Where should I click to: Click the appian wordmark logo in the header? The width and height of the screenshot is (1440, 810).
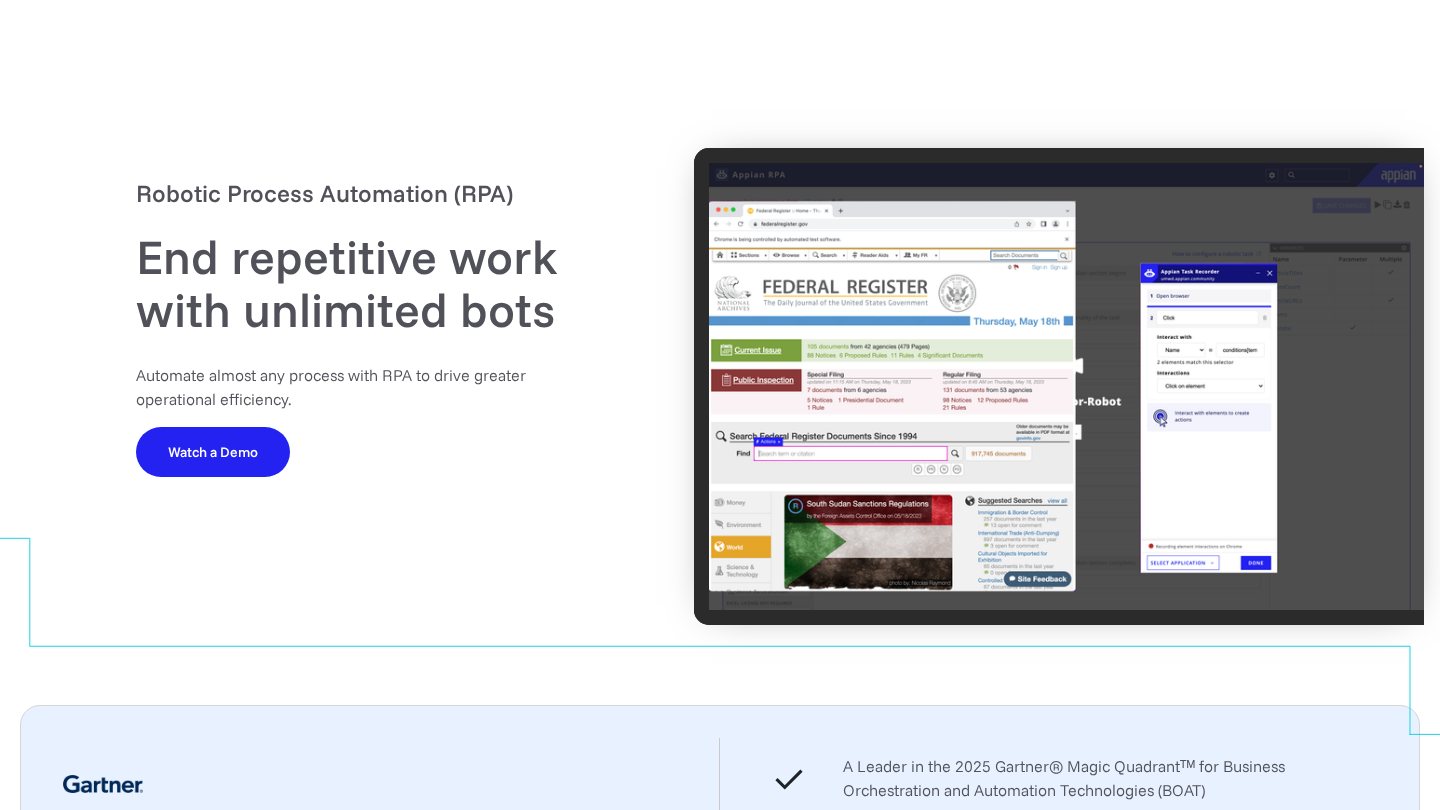point(1397,175)
